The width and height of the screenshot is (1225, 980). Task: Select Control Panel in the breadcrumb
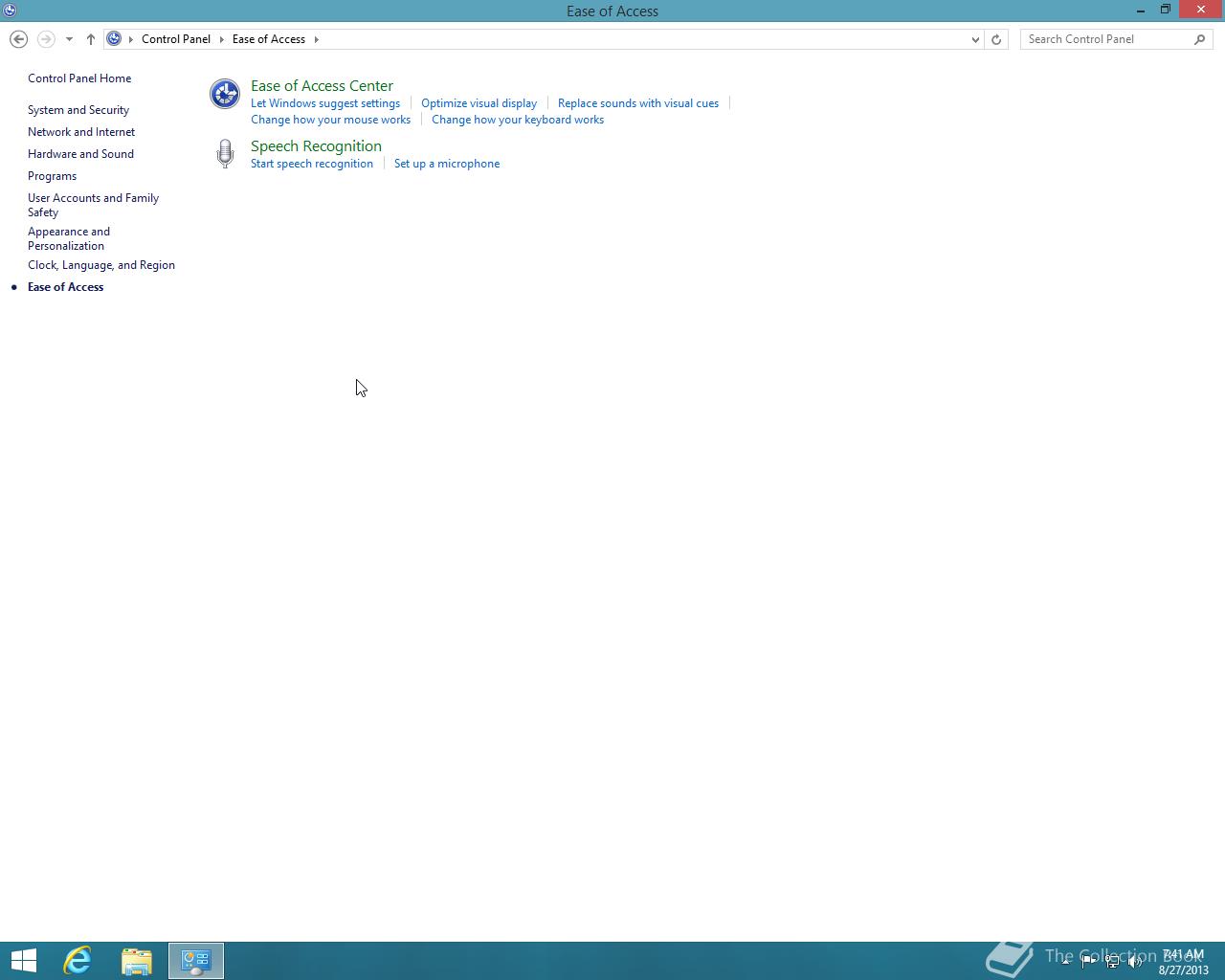point(176,39)
